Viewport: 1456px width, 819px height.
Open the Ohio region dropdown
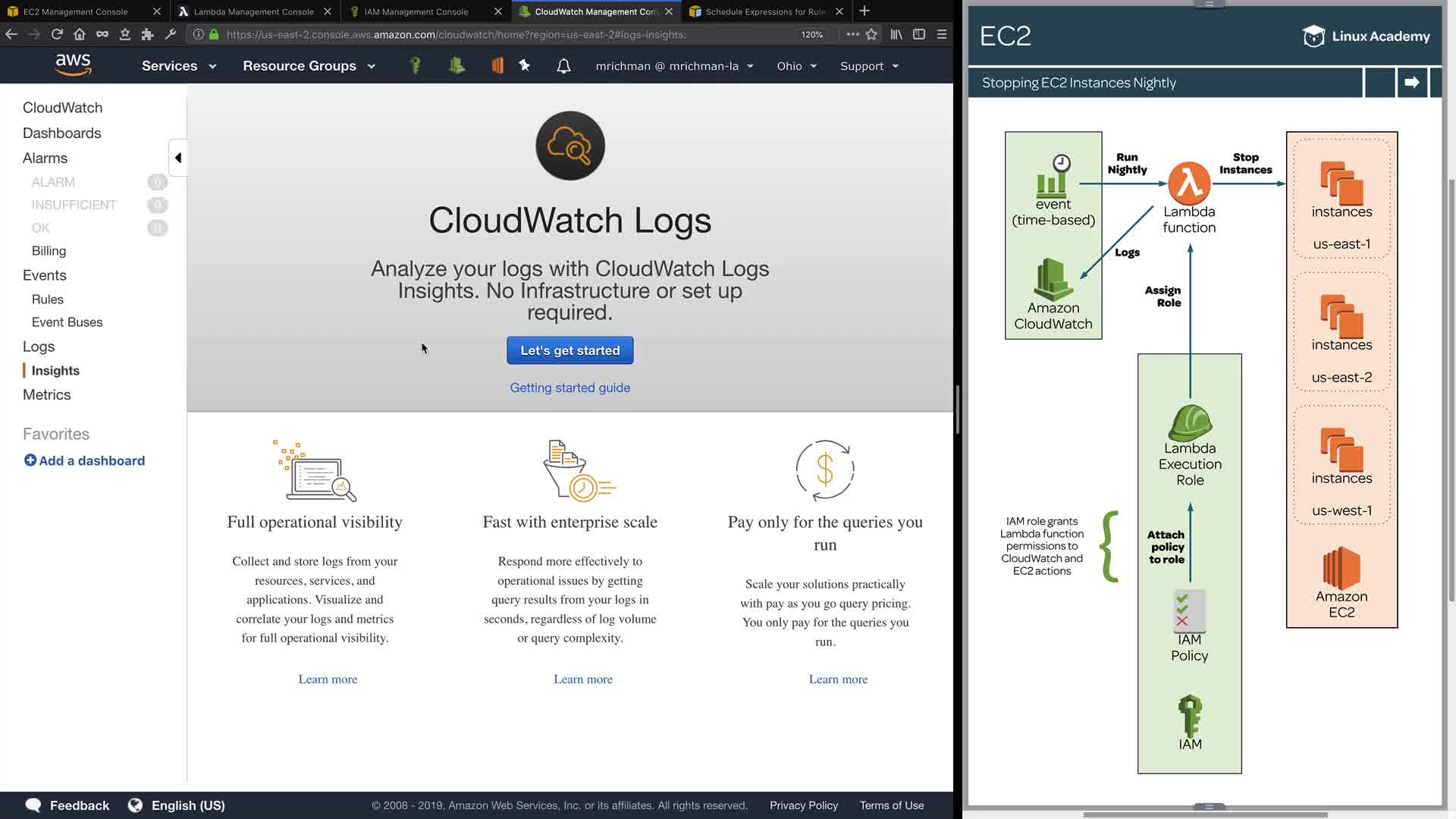tap(796, 66)
